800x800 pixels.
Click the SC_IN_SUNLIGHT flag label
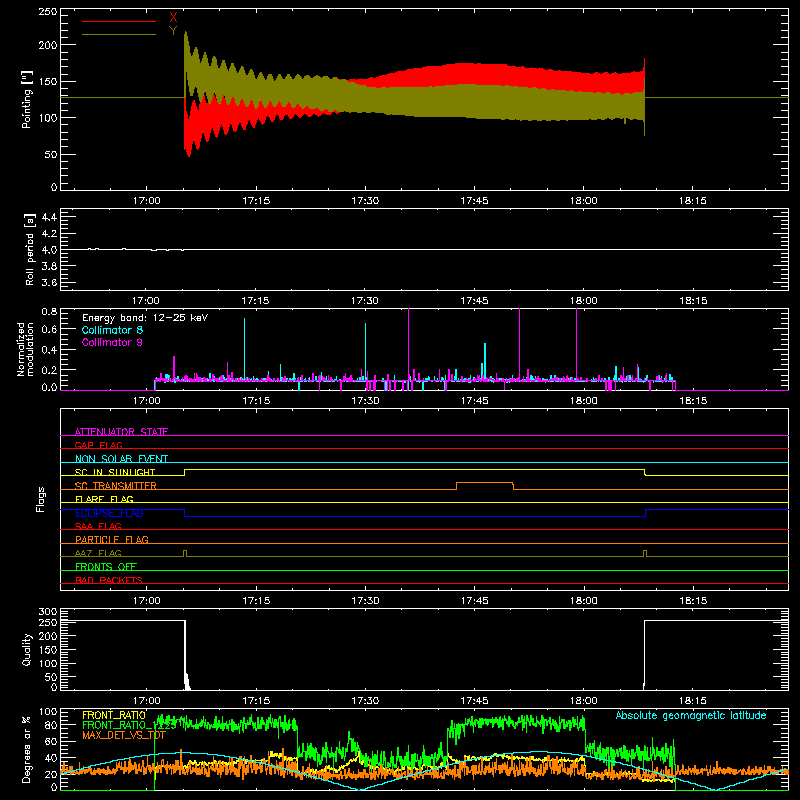pyautogui.click(x=115, y=472)
